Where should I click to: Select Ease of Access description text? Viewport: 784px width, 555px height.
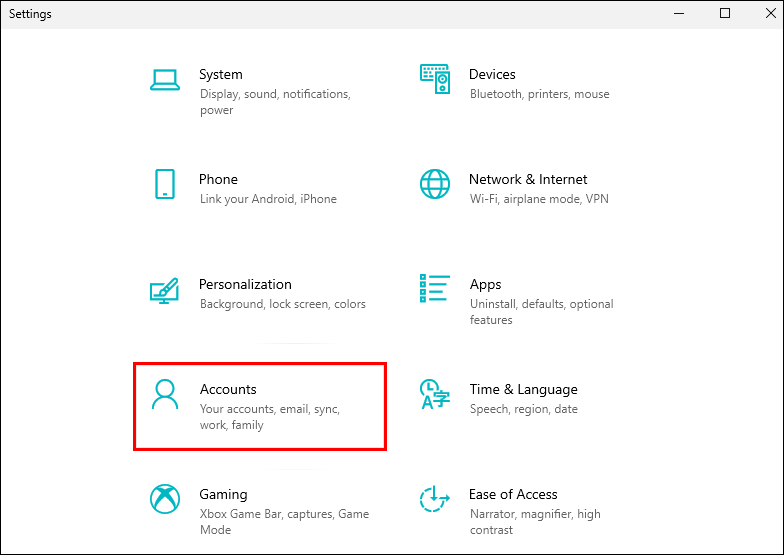pyautogui.click(x=534, y=522)
